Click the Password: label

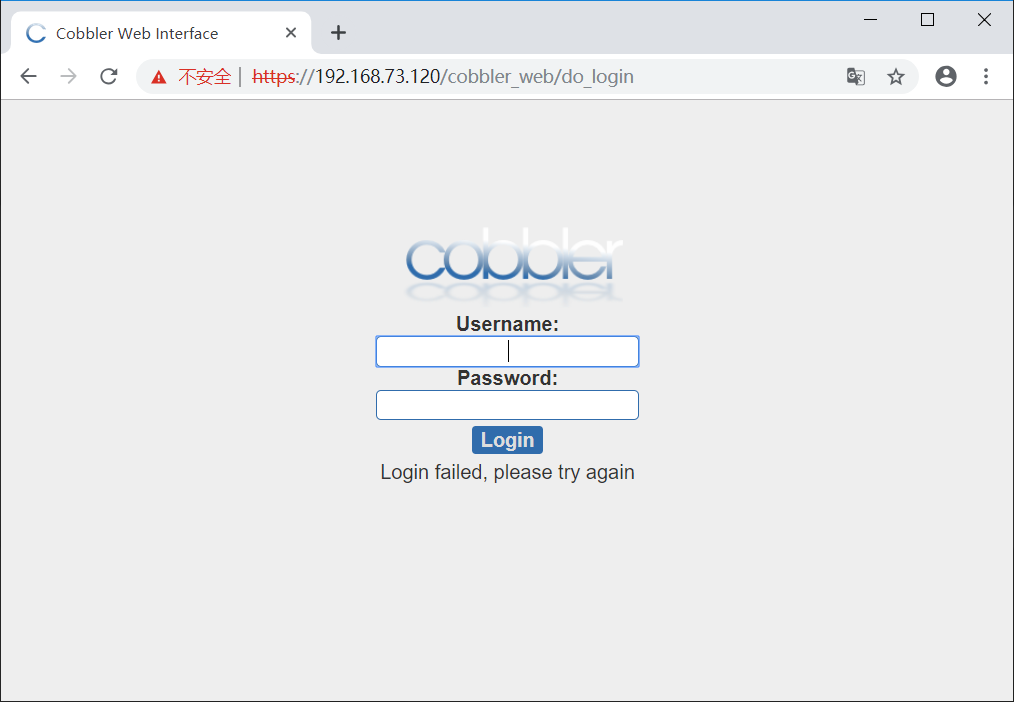click(508, 378)
